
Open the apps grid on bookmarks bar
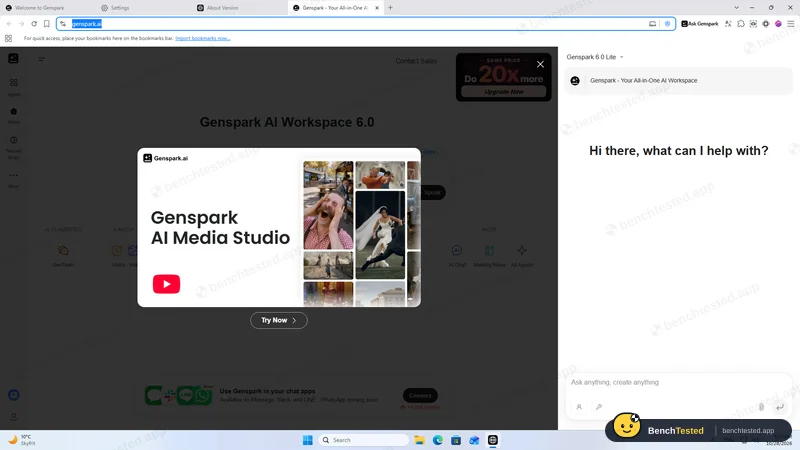[9, 38]
